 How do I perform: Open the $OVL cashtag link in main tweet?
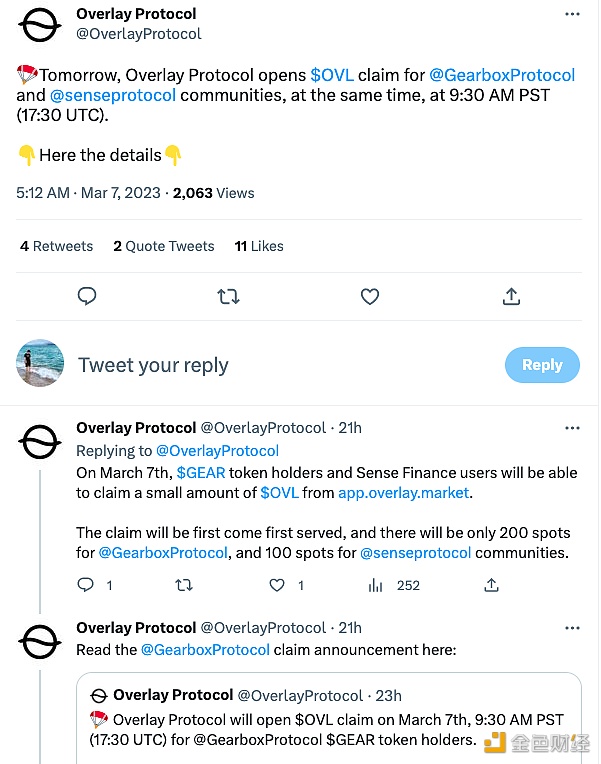[x=339, y=75]
